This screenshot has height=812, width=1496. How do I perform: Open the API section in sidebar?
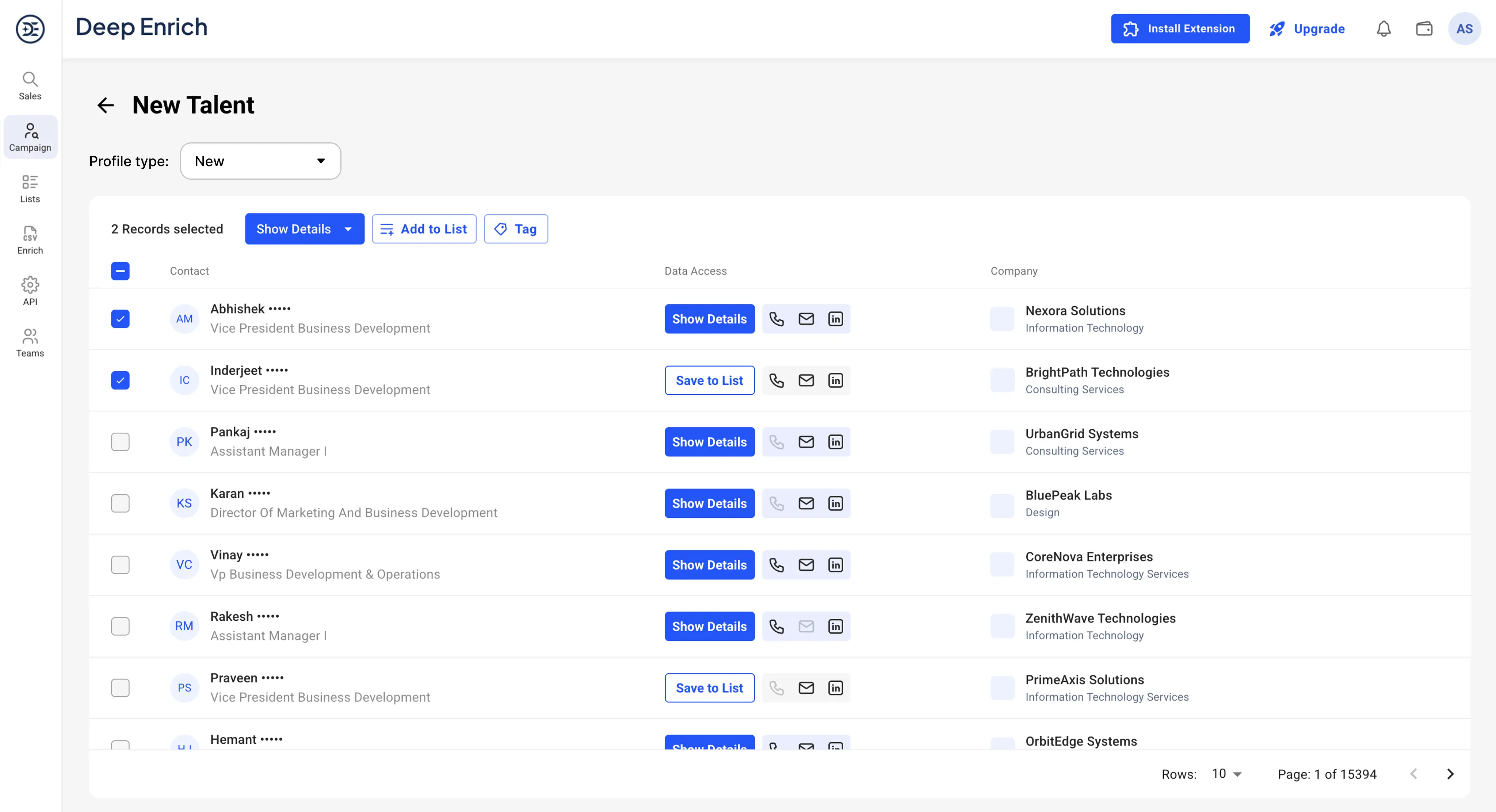coord(30,291)
